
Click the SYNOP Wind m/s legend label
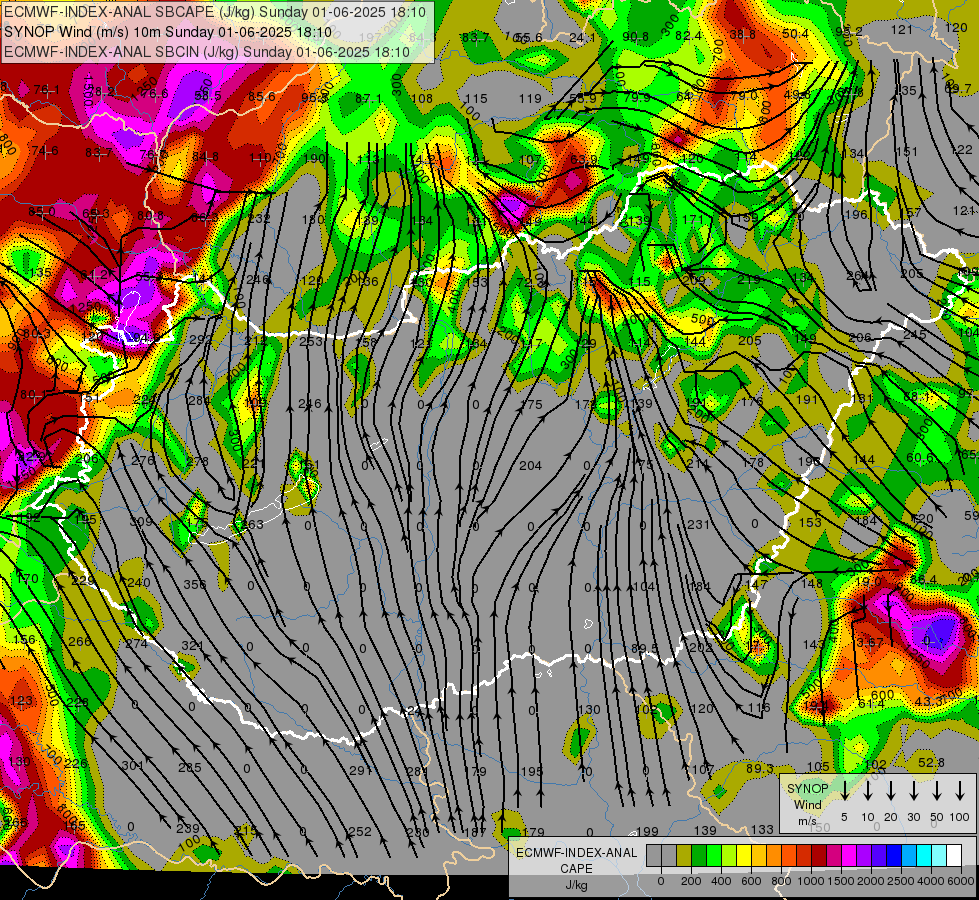807,804
